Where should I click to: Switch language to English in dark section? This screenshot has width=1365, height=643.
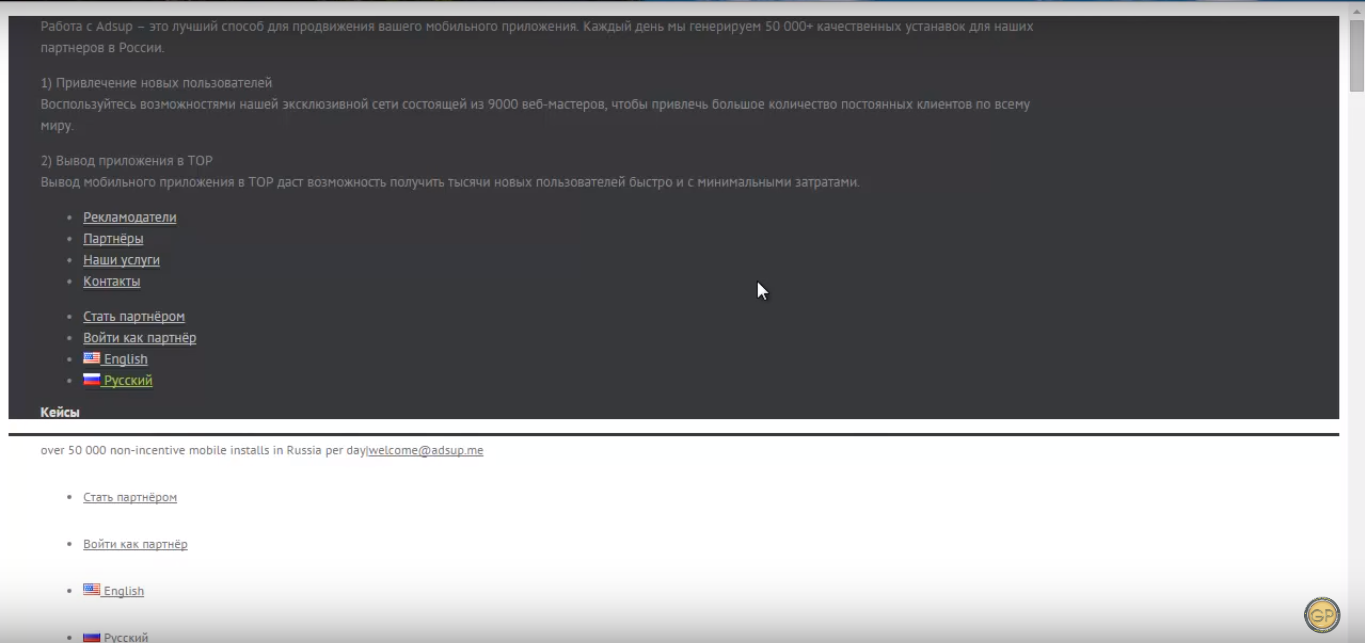click(x=125, y=359)
